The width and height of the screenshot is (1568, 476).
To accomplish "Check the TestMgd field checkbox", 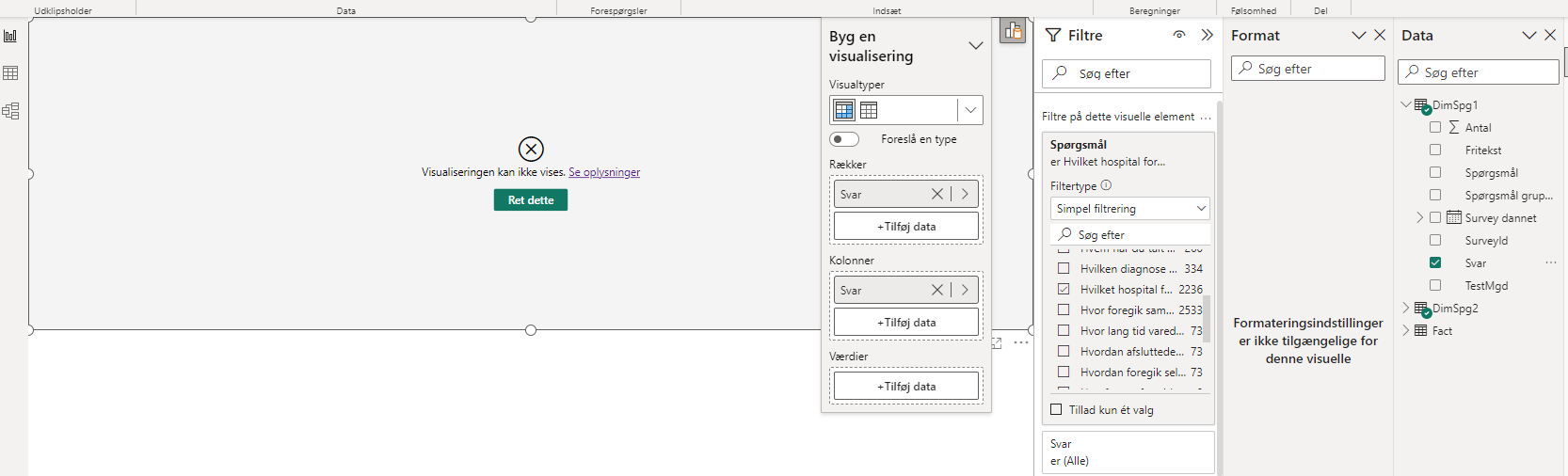I will [x=1435, y=285].
